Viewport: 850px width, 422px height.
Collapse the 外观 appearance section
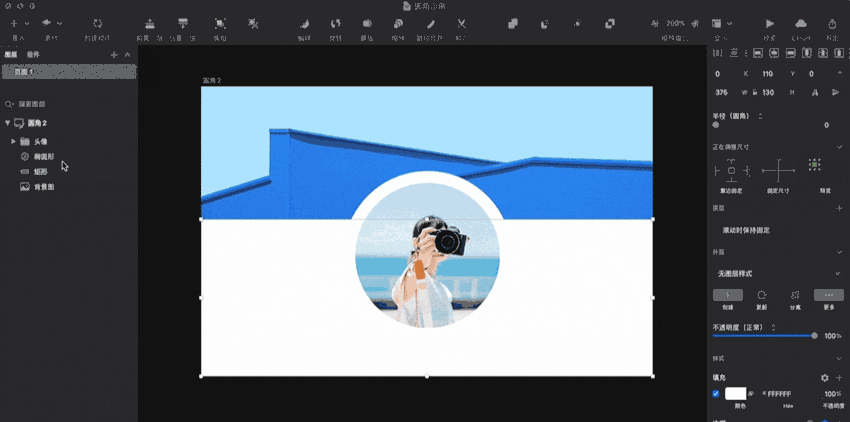click(x=840, y=252)
